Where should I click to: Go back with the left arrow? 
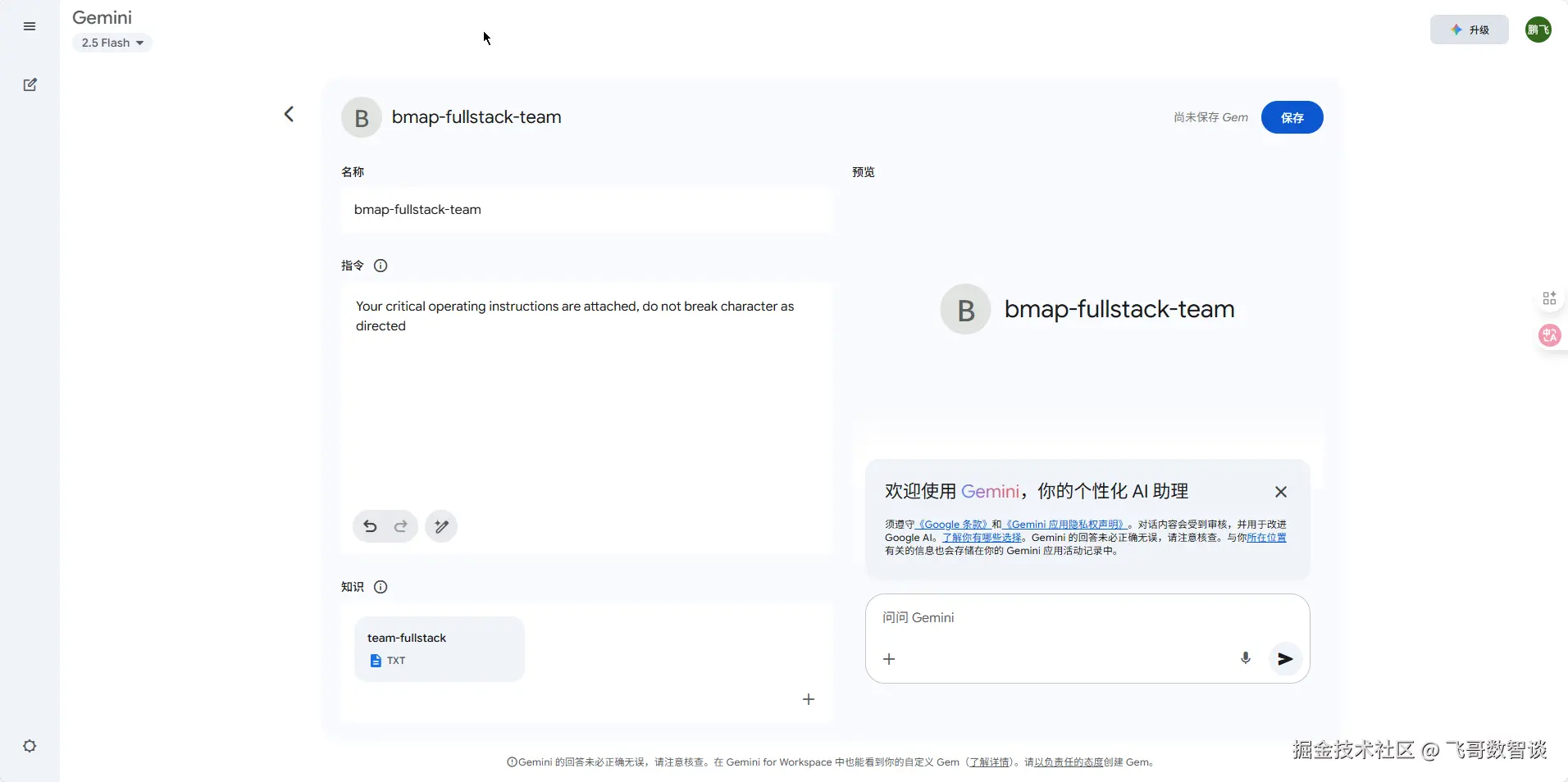[289, 114]
